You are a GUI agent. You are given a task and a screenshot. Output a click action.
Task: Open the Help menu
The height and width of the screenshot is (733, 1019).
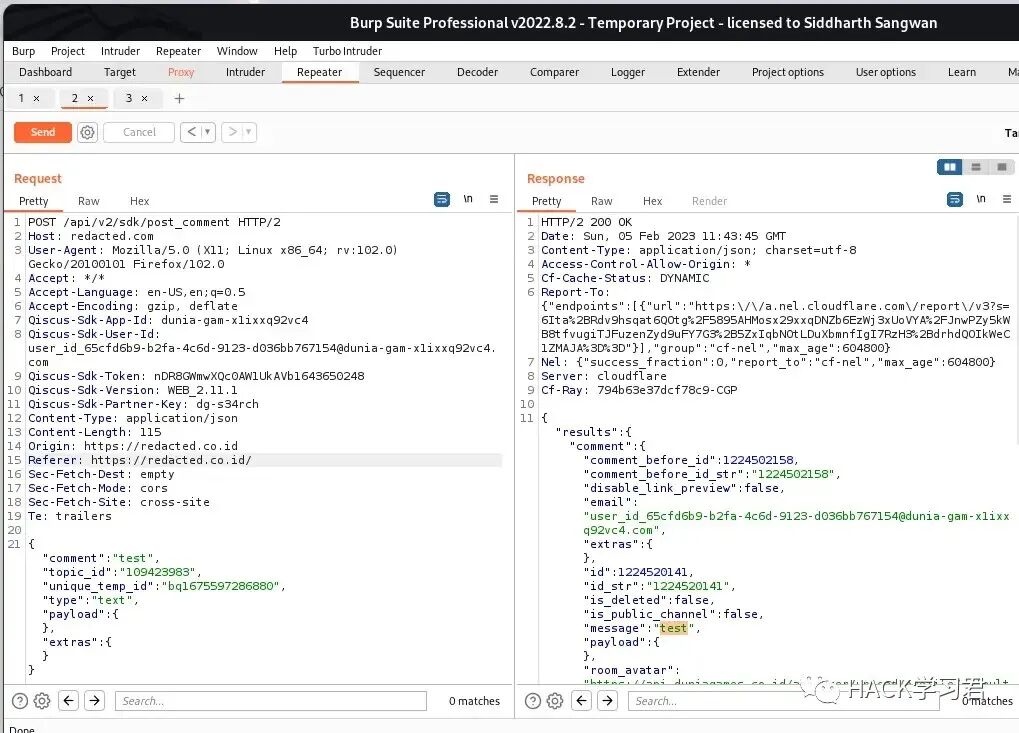(285, 51)
